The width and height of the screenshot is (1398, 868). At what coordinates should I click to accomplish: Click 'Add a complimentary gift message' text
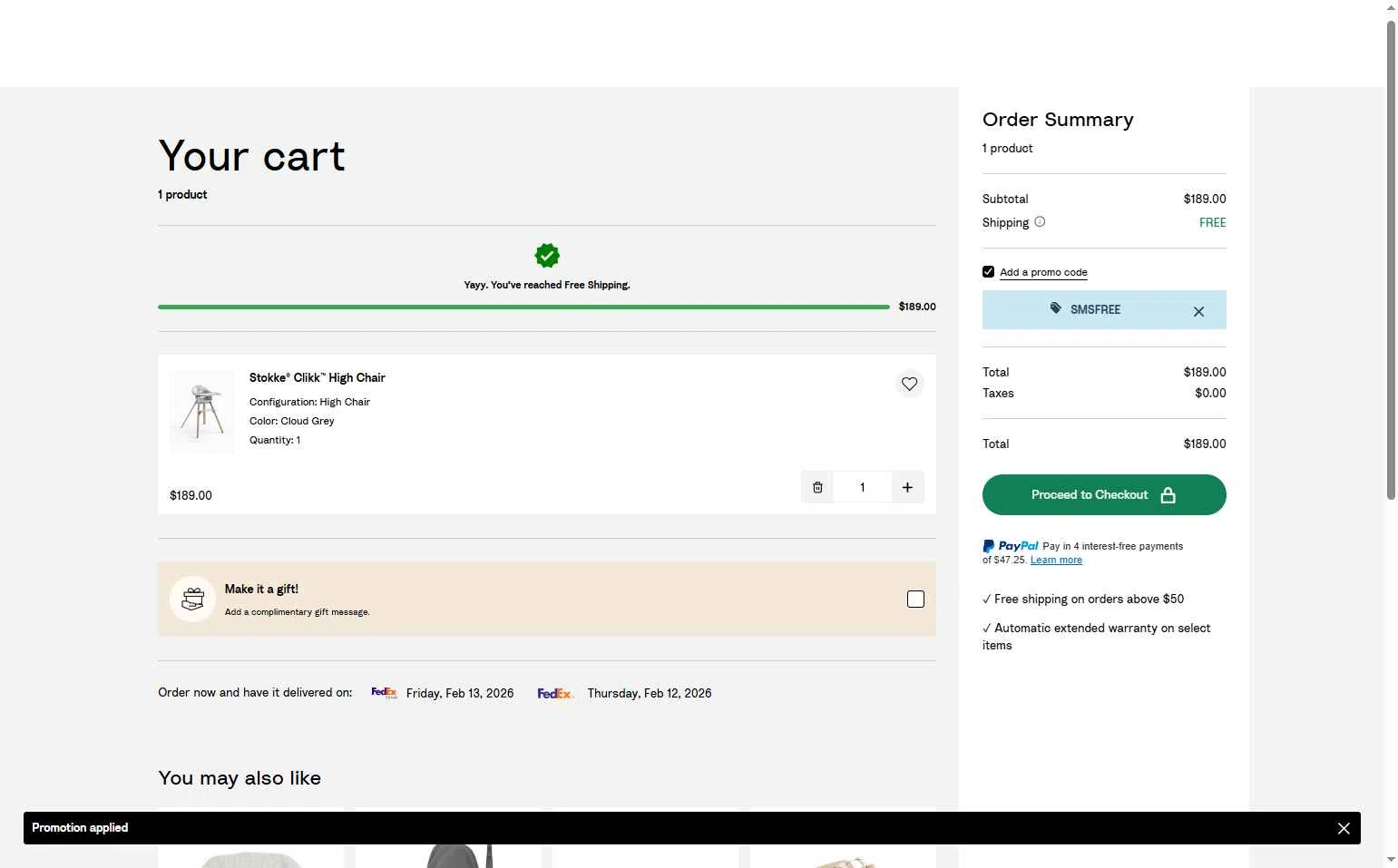[x=298, y=612]
